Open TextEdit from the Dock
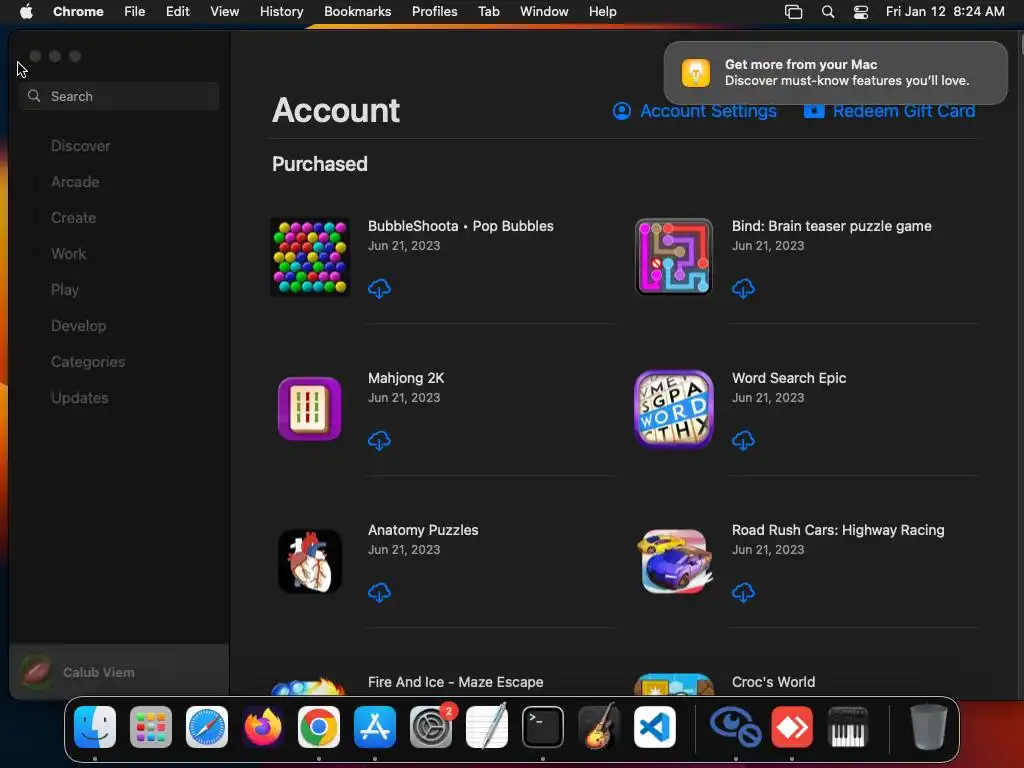This screenshot has width=1024, height=768. (487, 727)
